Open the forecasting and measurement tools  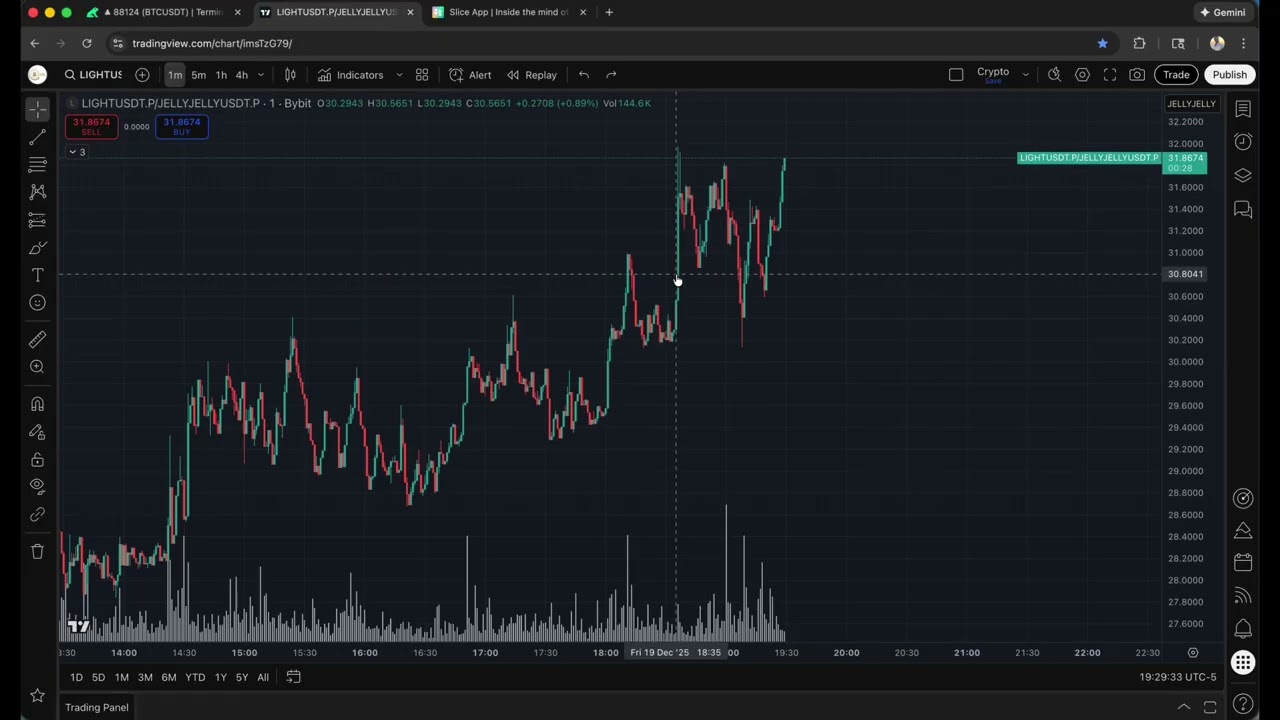click(37, 220)
